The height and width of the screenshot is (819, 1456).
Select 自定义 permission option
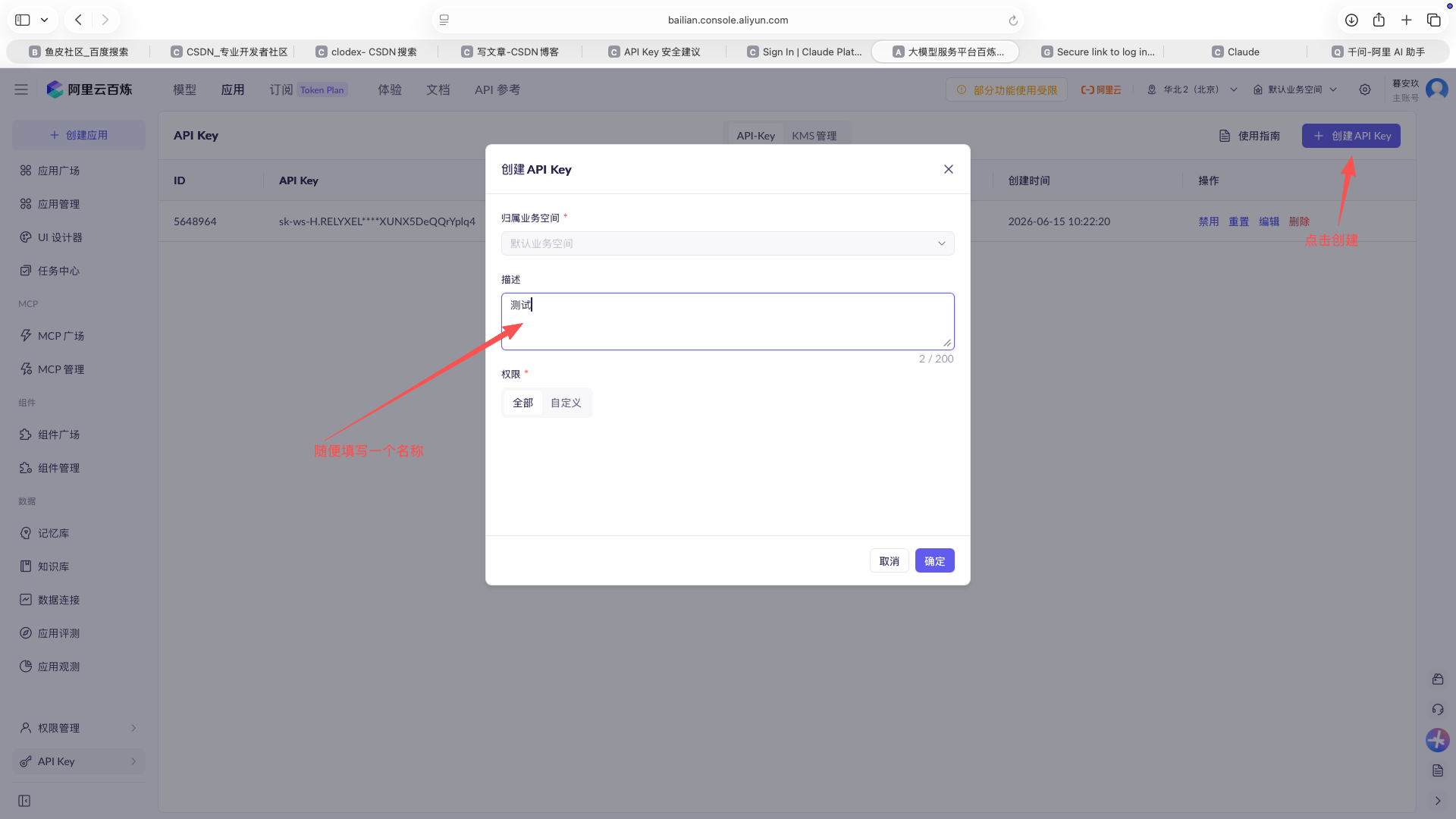(566, 403)
